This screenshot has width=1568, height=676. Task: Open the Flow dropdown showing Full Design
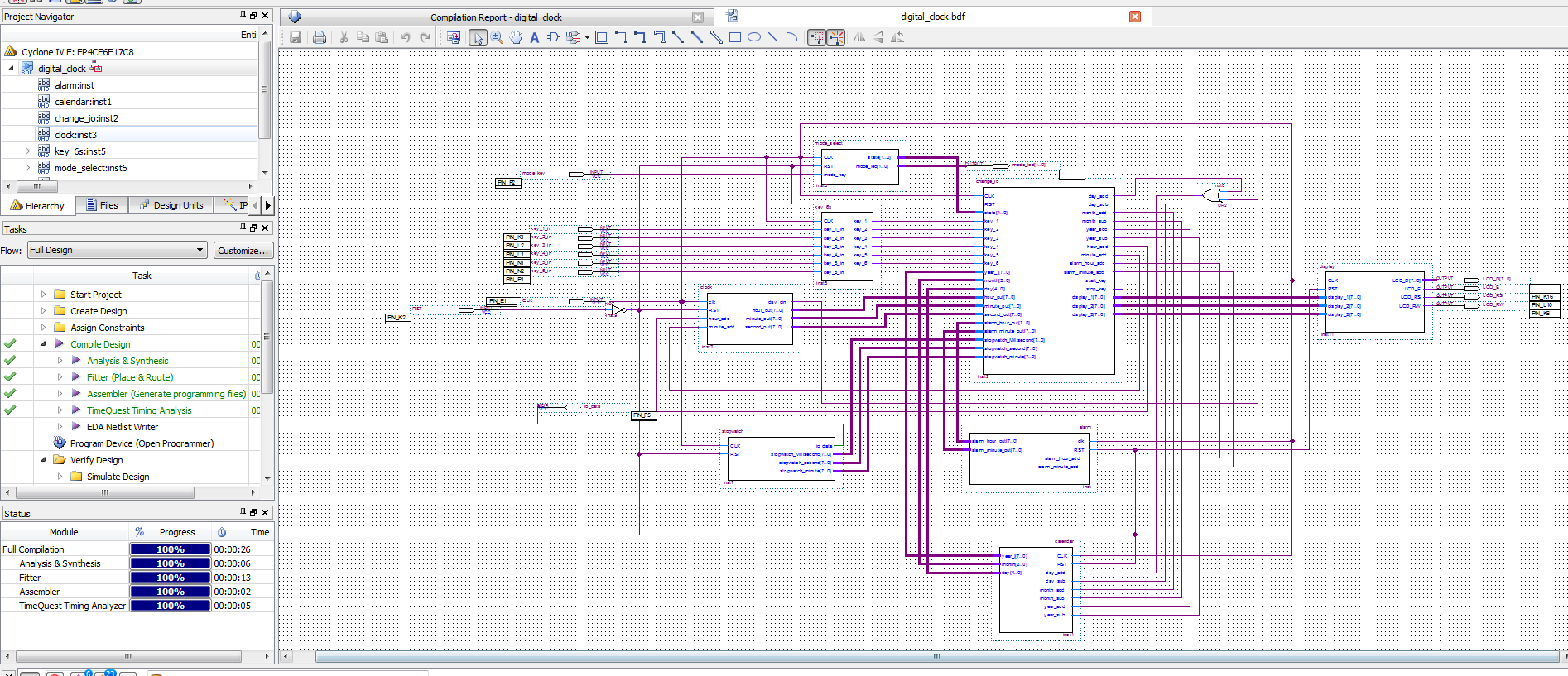(x=117, y=250)
